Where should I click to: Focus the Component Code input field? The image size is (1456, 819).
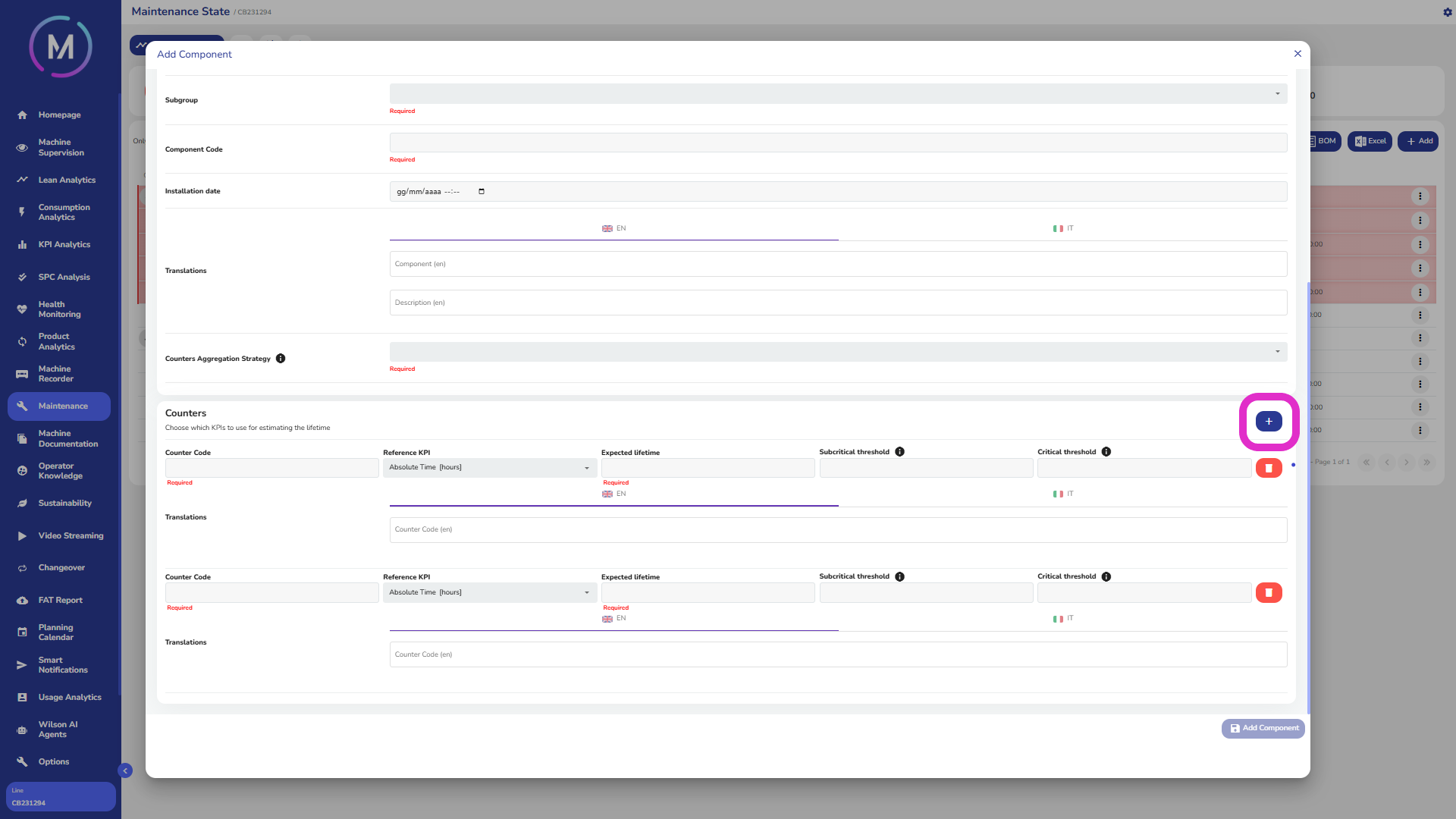[x=838, y=143]
